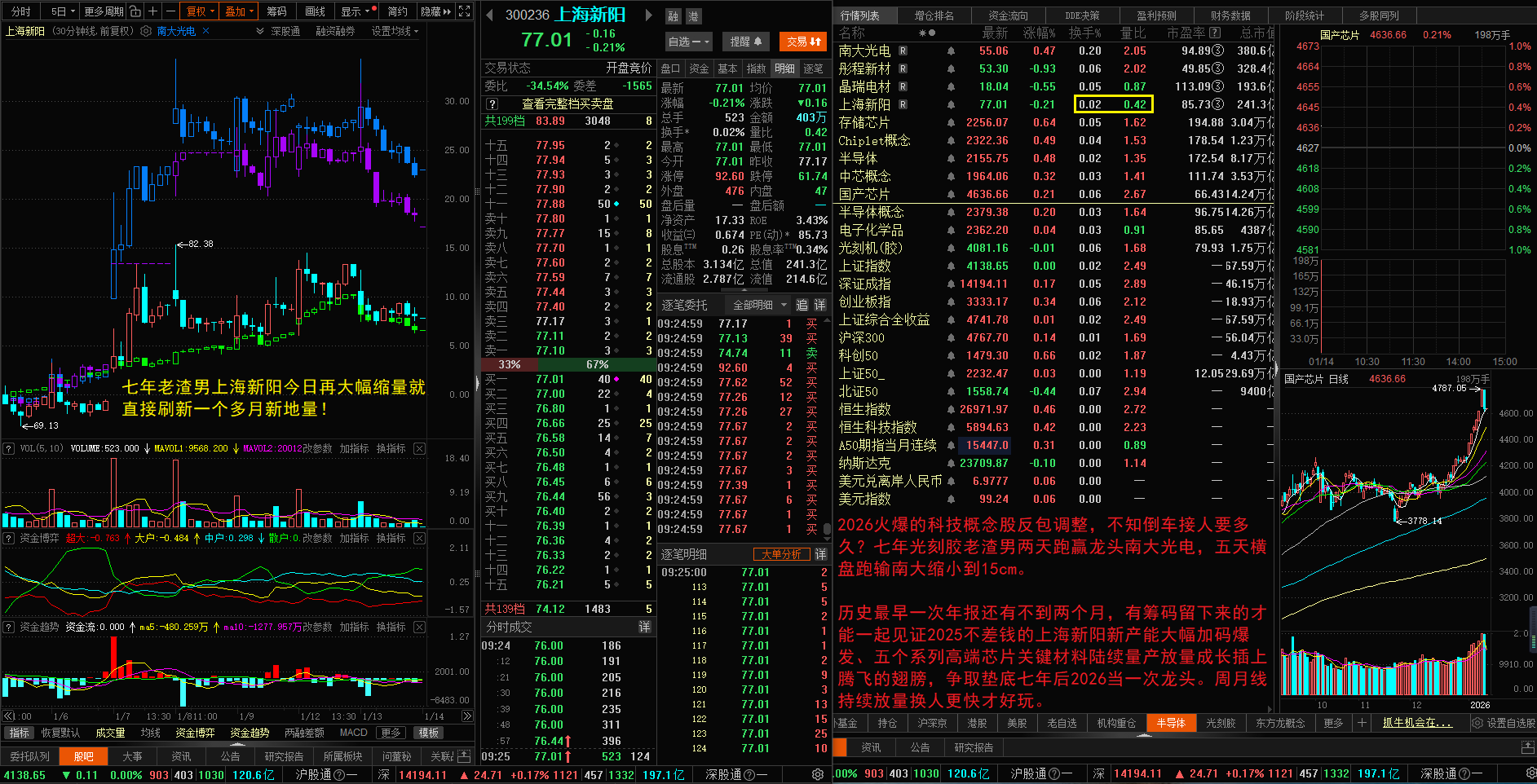Viewport: 1537px width, 784px height.
Task: Open the 显示 display dropdown
Action: click(356, 11)
